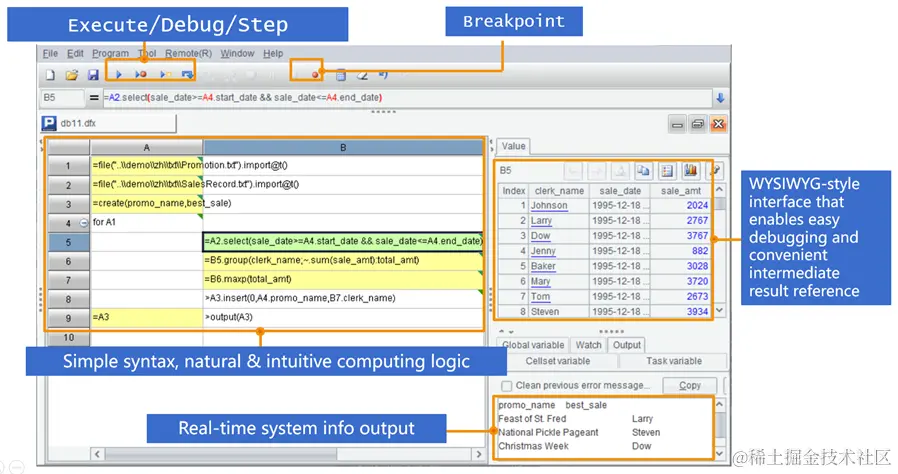
Task: Click the horizontal scrollbar left arrow
Action: coord(97,454)
